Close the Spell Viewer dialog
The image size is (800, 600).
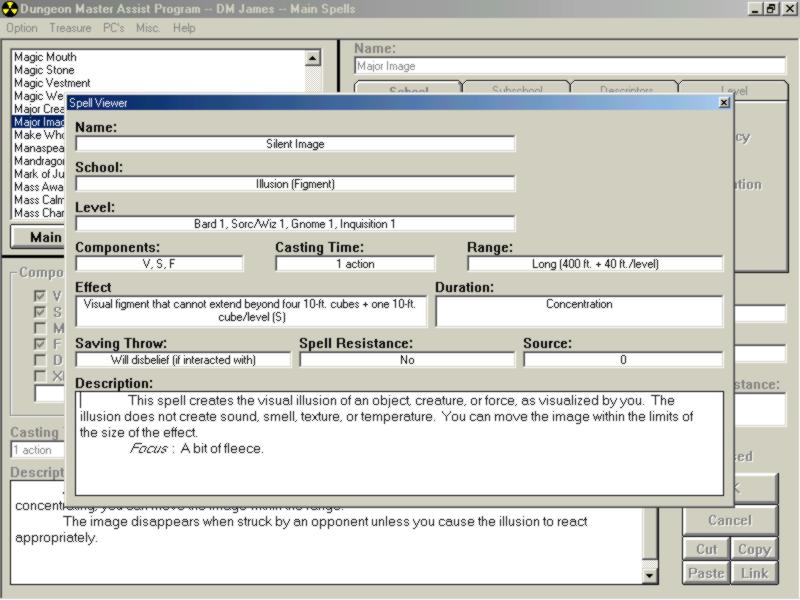coord(724,102)
